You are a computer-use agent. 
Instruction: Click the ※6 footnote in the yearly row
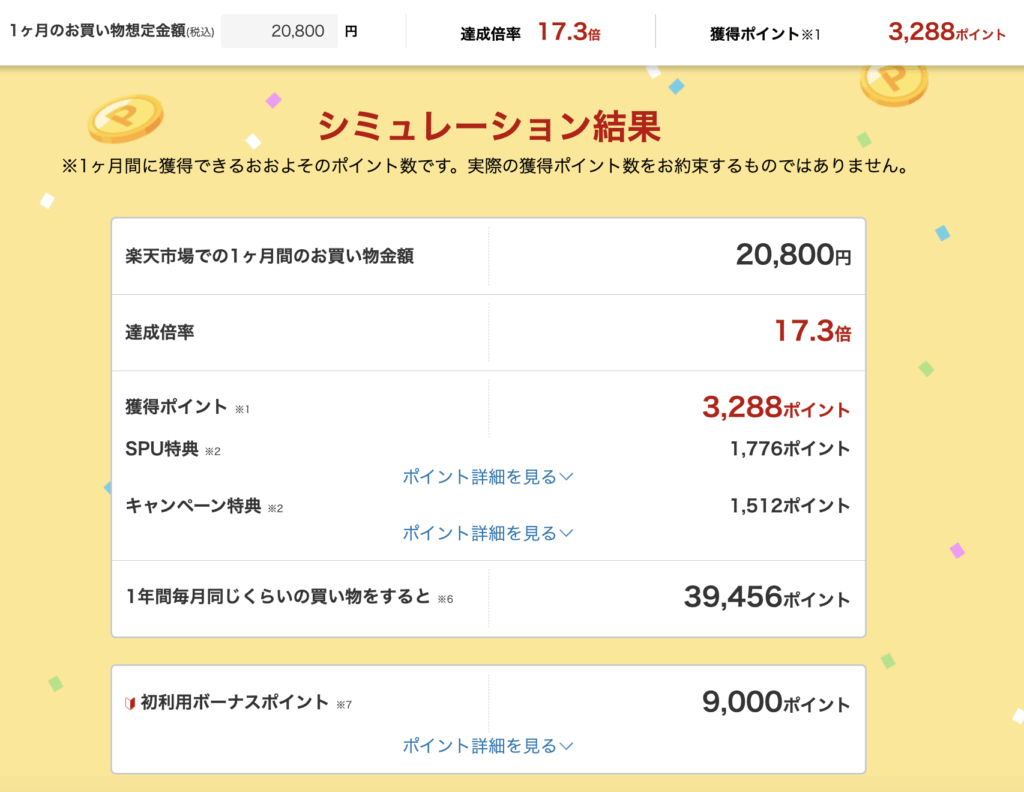(445, 599)
